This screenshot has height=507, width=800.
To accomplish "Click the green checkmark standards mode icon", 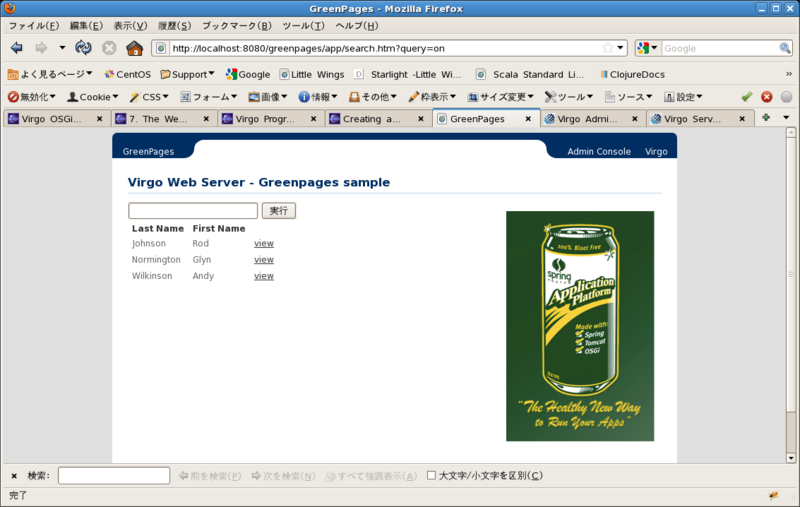I will click(747, 96).
